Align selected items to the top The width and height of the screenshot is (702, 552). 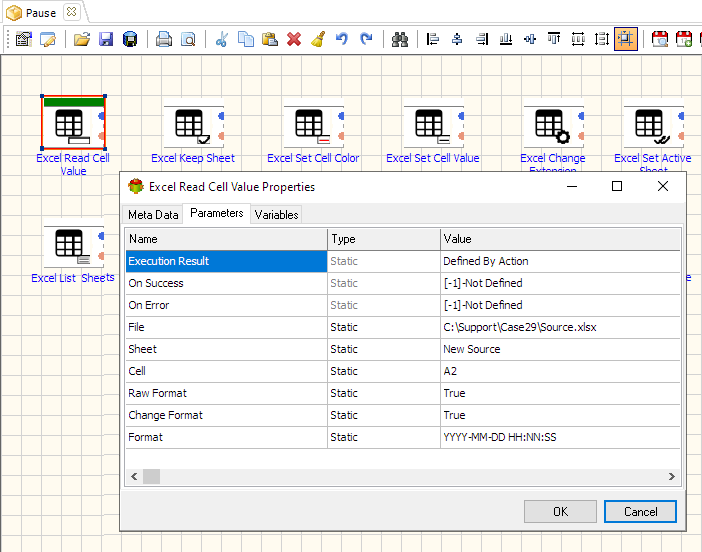click(554, 39)
